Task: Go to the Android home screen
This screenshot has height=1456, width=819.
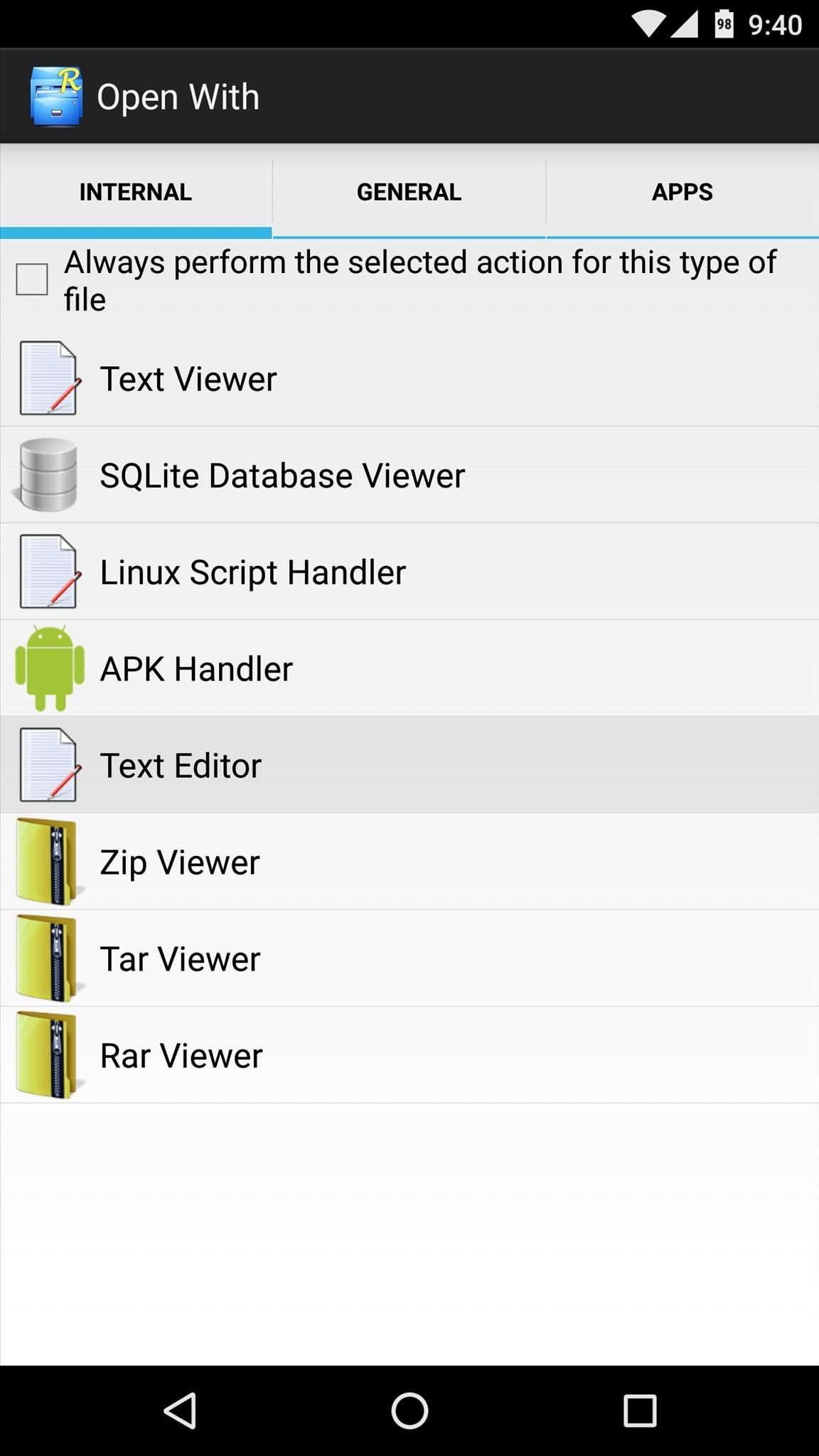Action: 409,1410
